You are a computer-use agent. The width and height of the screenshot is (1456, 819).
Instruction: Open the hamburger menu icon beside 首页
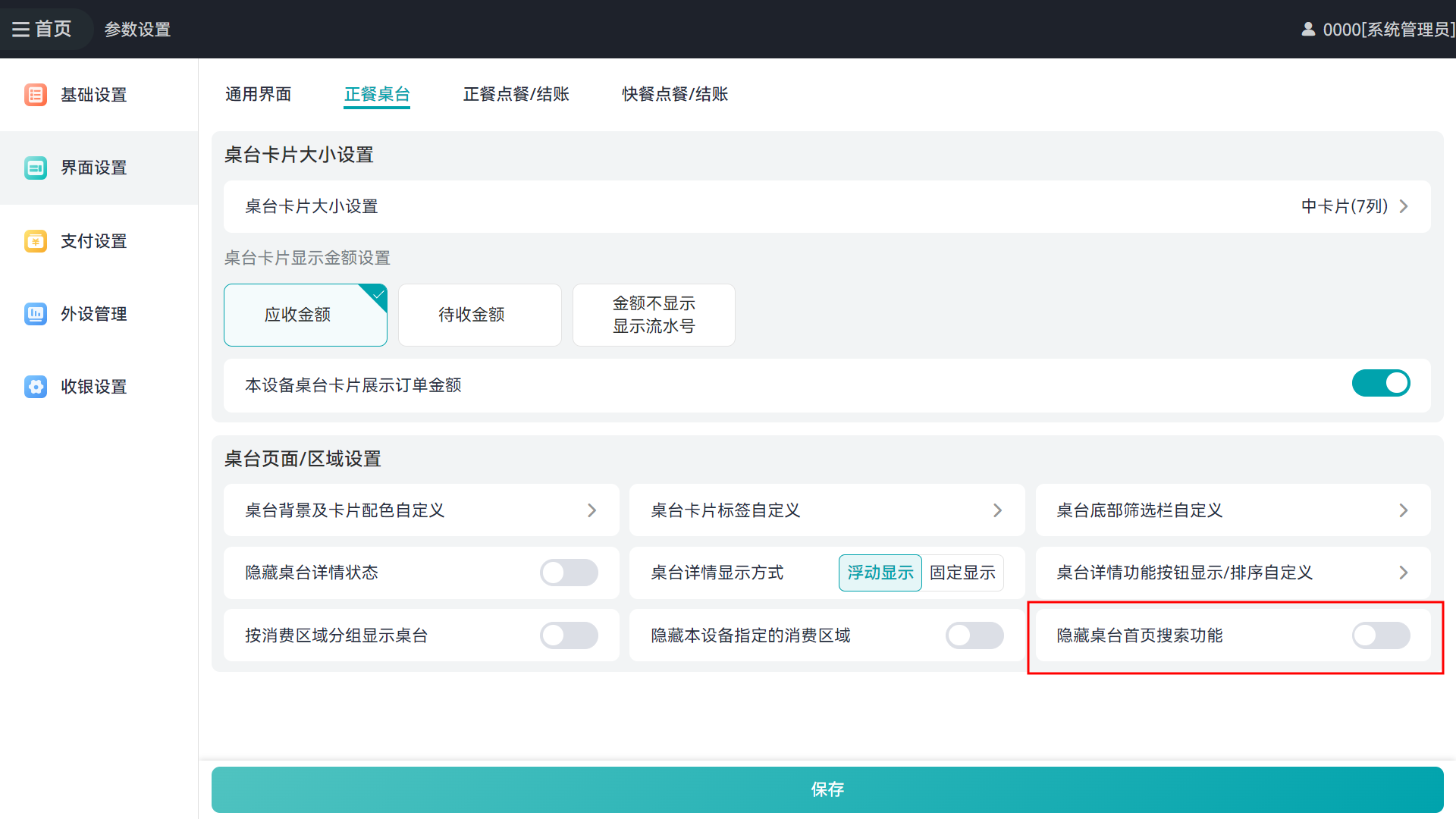pyautogui.click(x=20, y=30)
